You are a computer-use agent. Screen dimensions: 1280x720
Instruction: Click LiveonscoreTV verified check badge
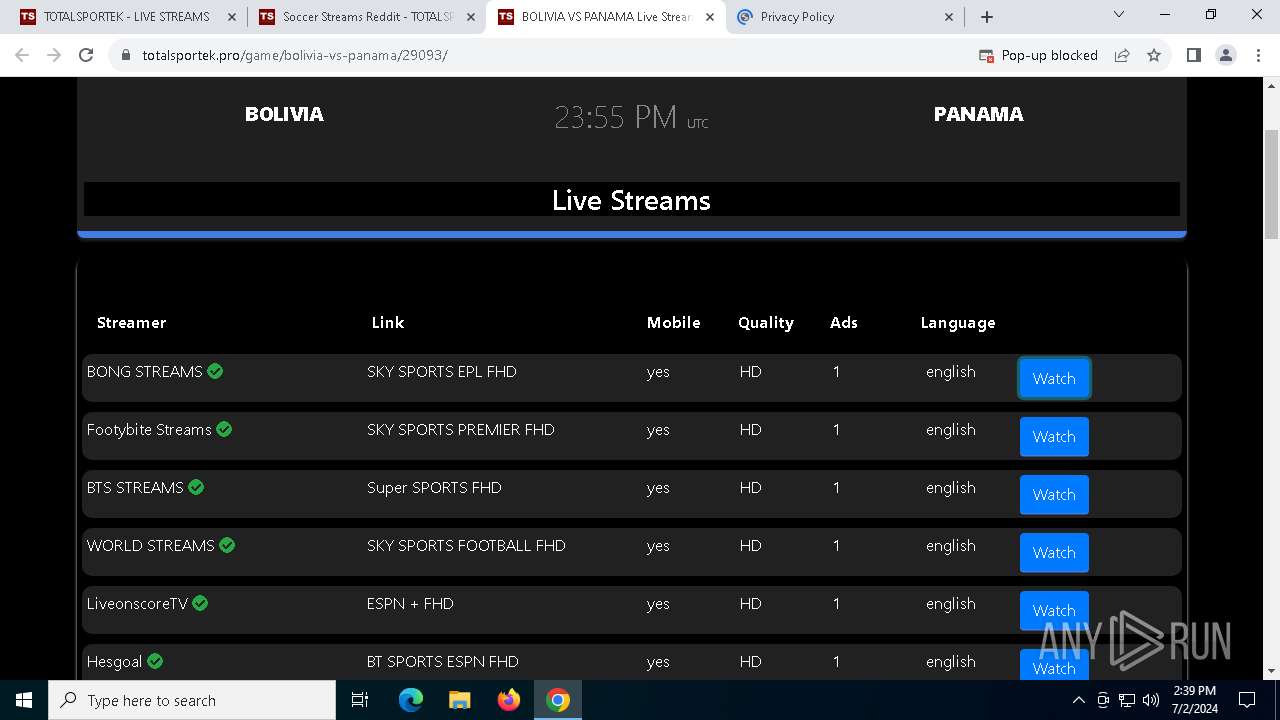200,603
